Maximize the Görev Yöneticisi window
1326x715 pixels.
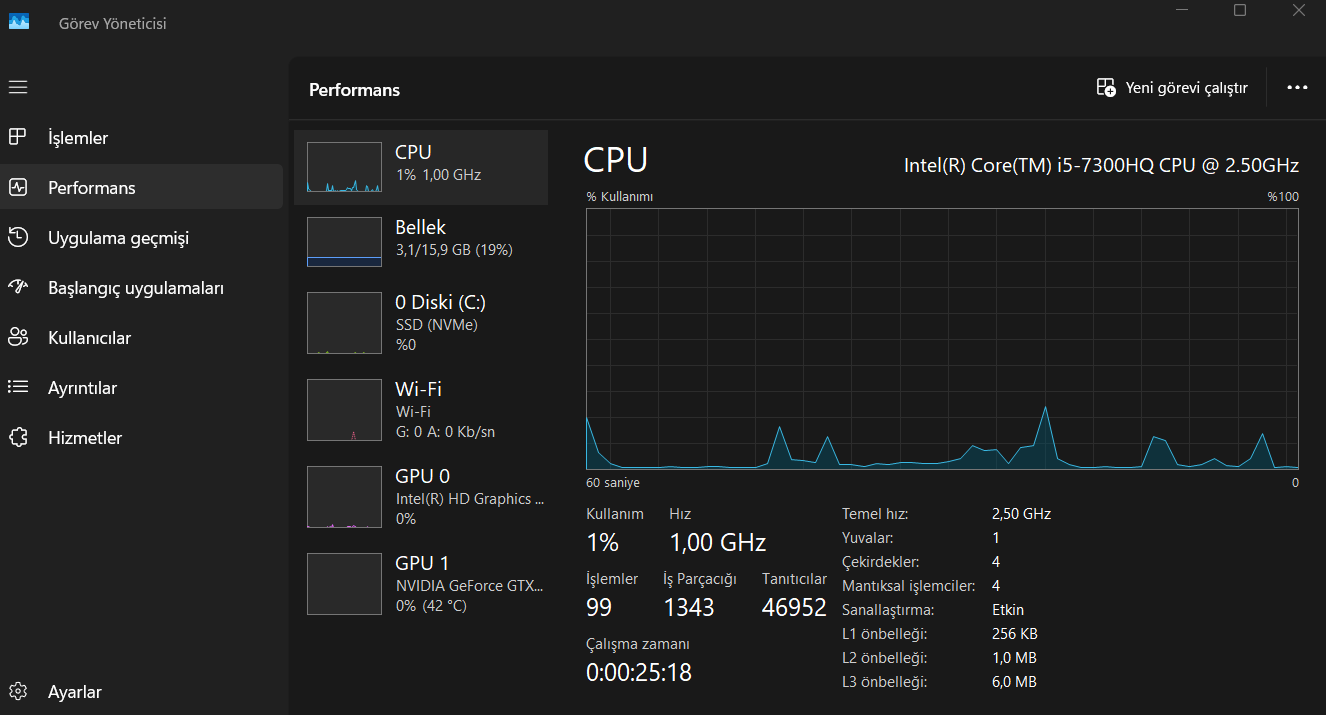pyautogui.click(x=1240, y=11)
